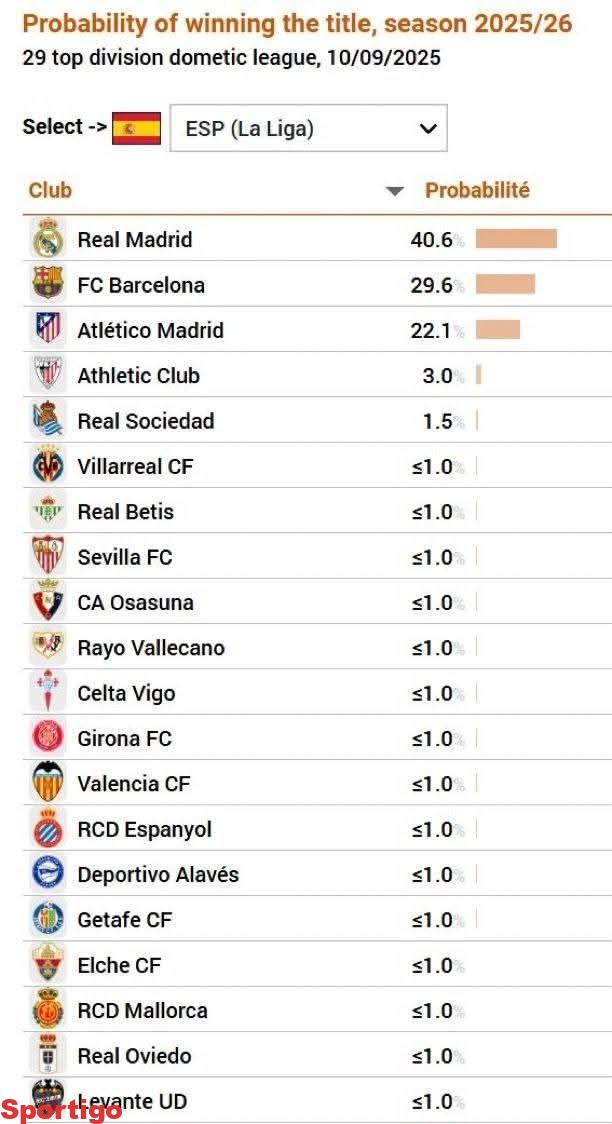The image size is (612, 1124).
Task: Sort by the Probabilité column header
Action: pyautogui.click(x=477, y=190)
